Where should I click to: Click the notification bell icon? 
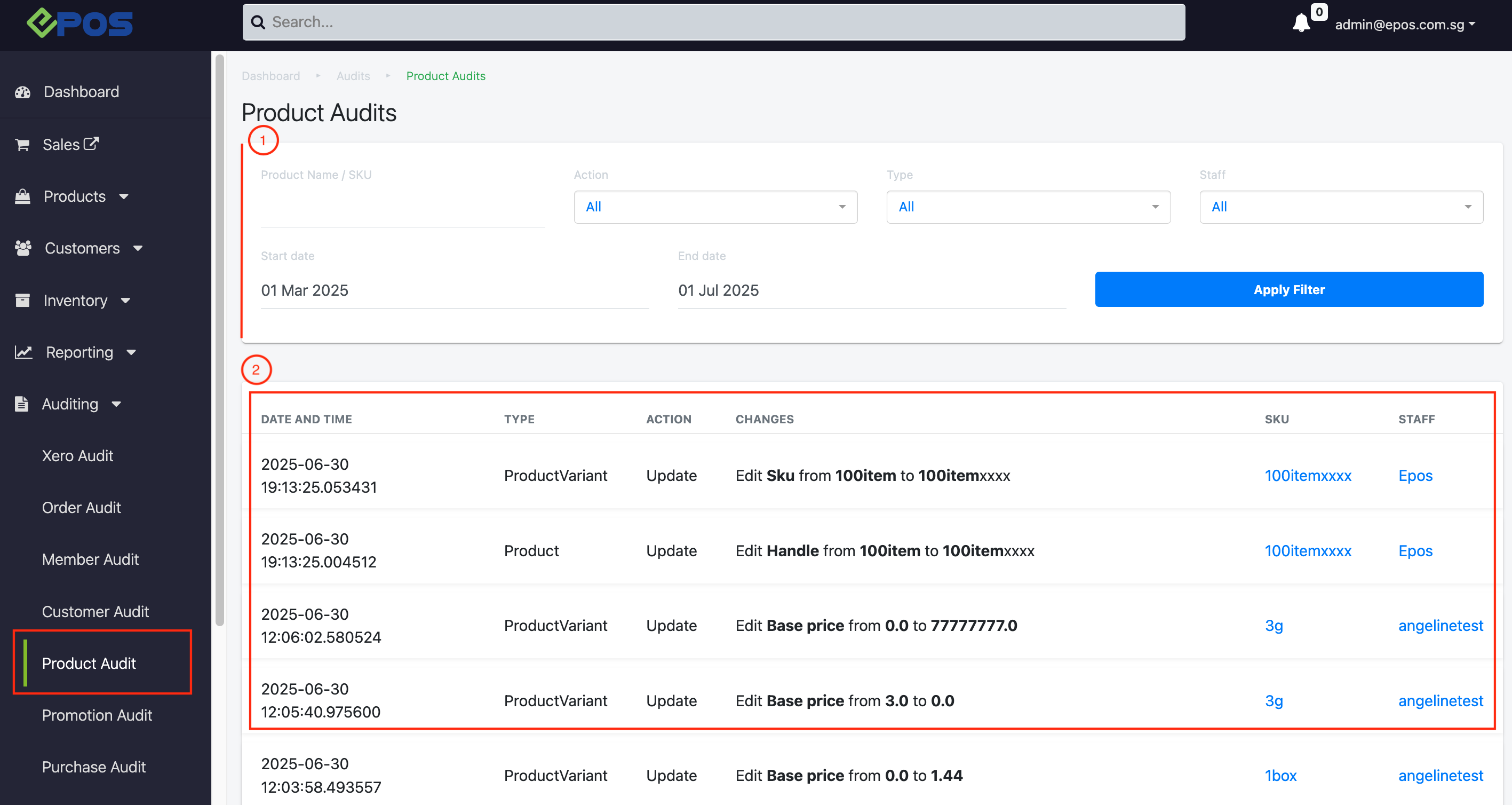coord(1301,23)
